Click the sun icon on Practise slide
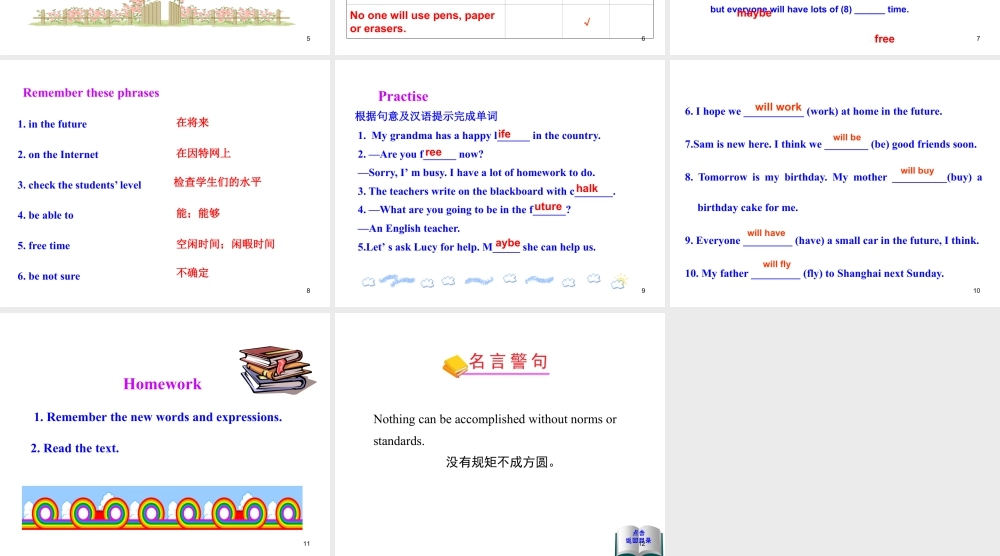This screenshot has height=556, width=1000. coord(620,281)
